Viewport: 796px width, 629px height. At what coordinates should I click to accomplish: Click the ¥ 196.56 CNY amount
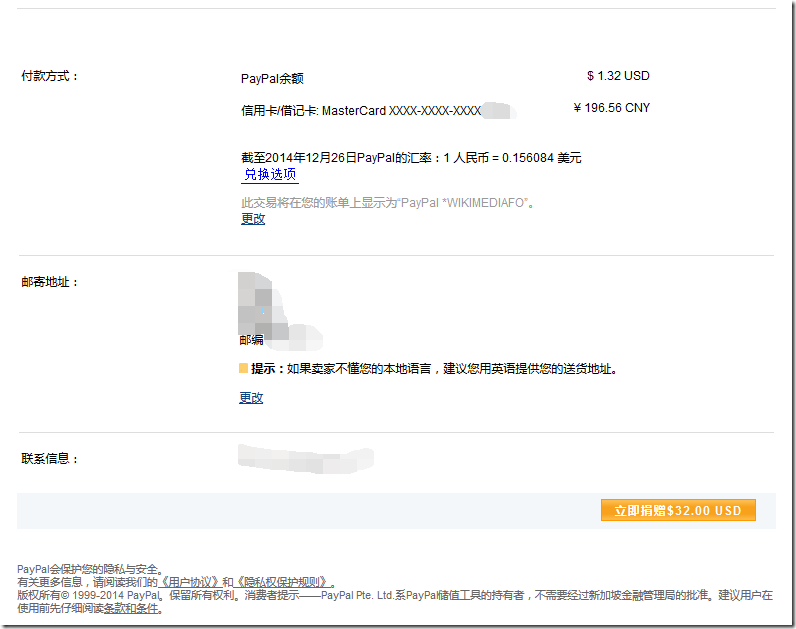[612, 108]
